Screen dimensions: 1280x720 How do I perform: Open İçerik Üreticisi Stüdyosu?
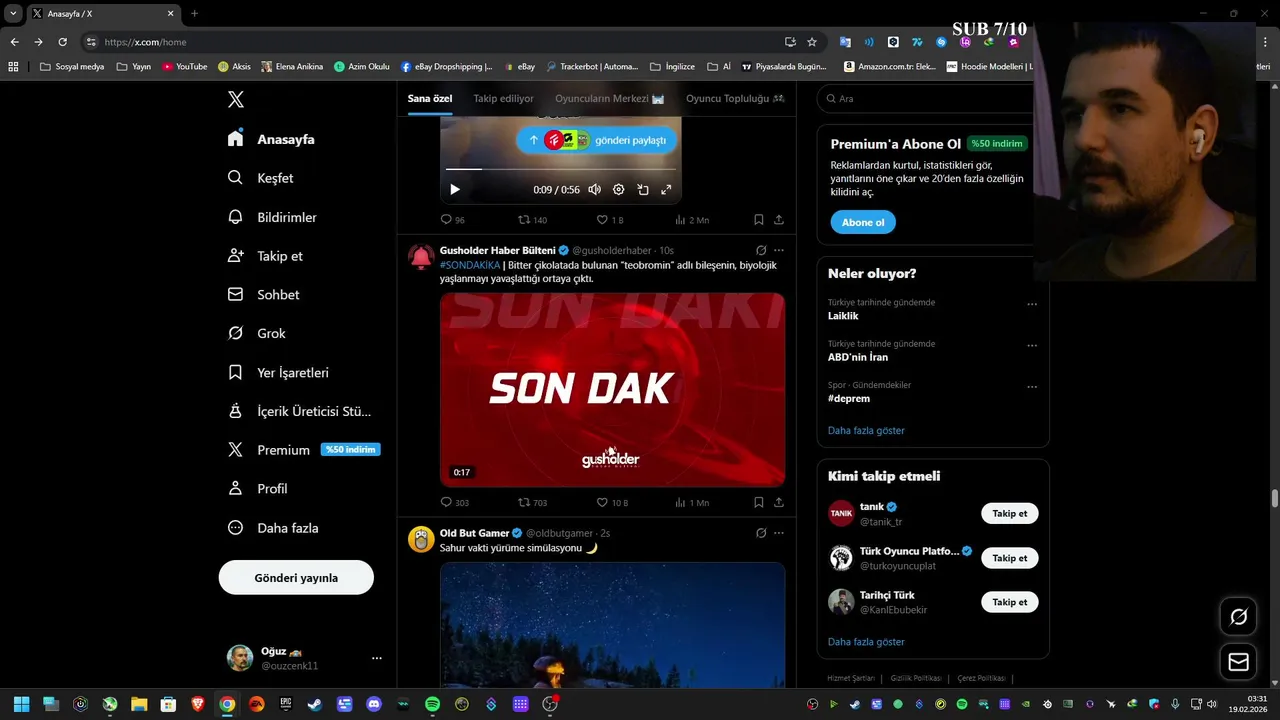(299, 411)
